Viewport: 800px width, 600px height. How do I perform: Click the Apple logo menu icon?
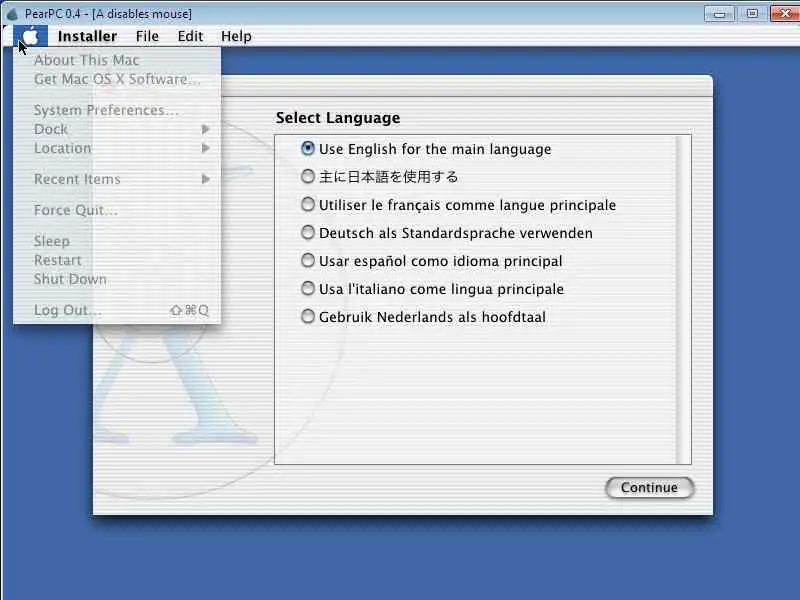(31, 36)
